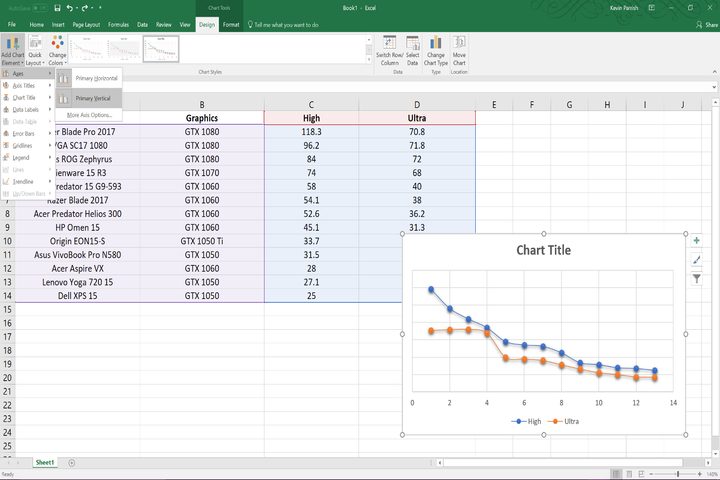720x480 pixels.
Task: Click the Ribbon Display Options icon
Action: [x=652, y=8]
